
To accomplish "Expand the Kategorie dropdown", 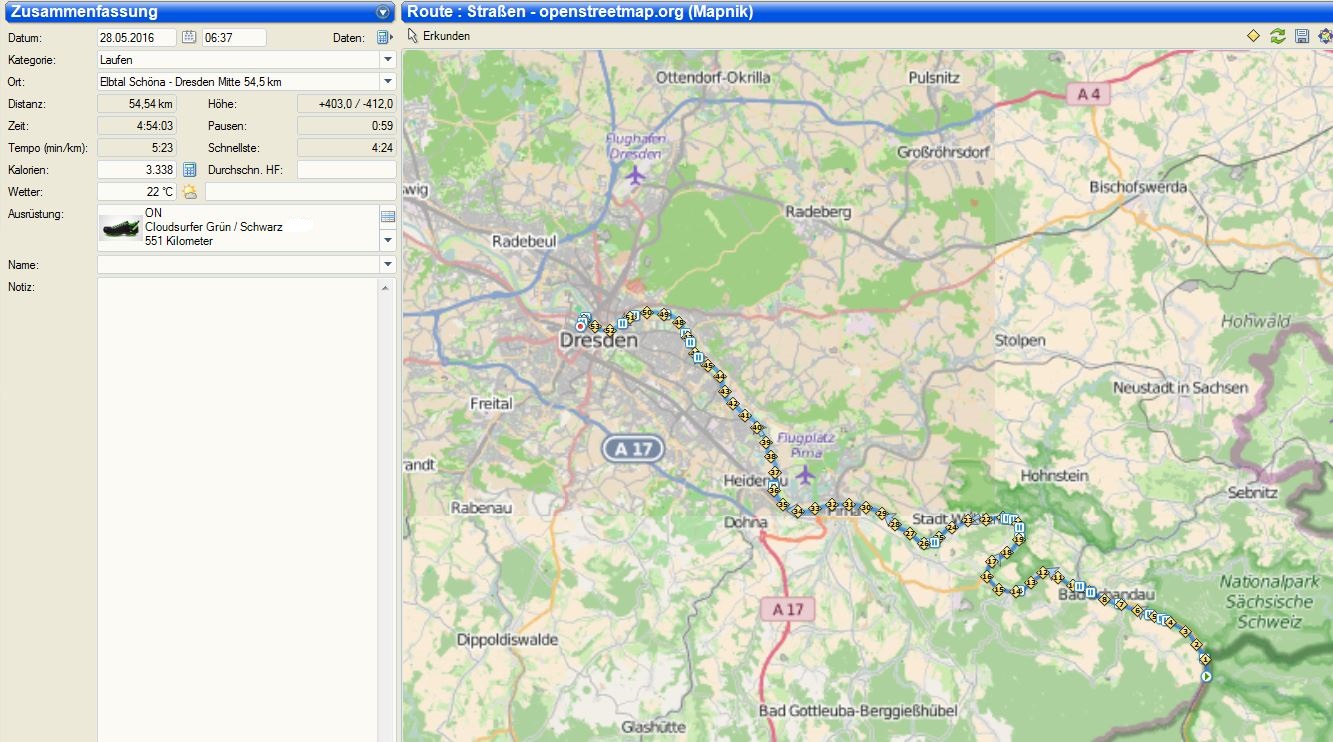I will click(x=388, y=59).
